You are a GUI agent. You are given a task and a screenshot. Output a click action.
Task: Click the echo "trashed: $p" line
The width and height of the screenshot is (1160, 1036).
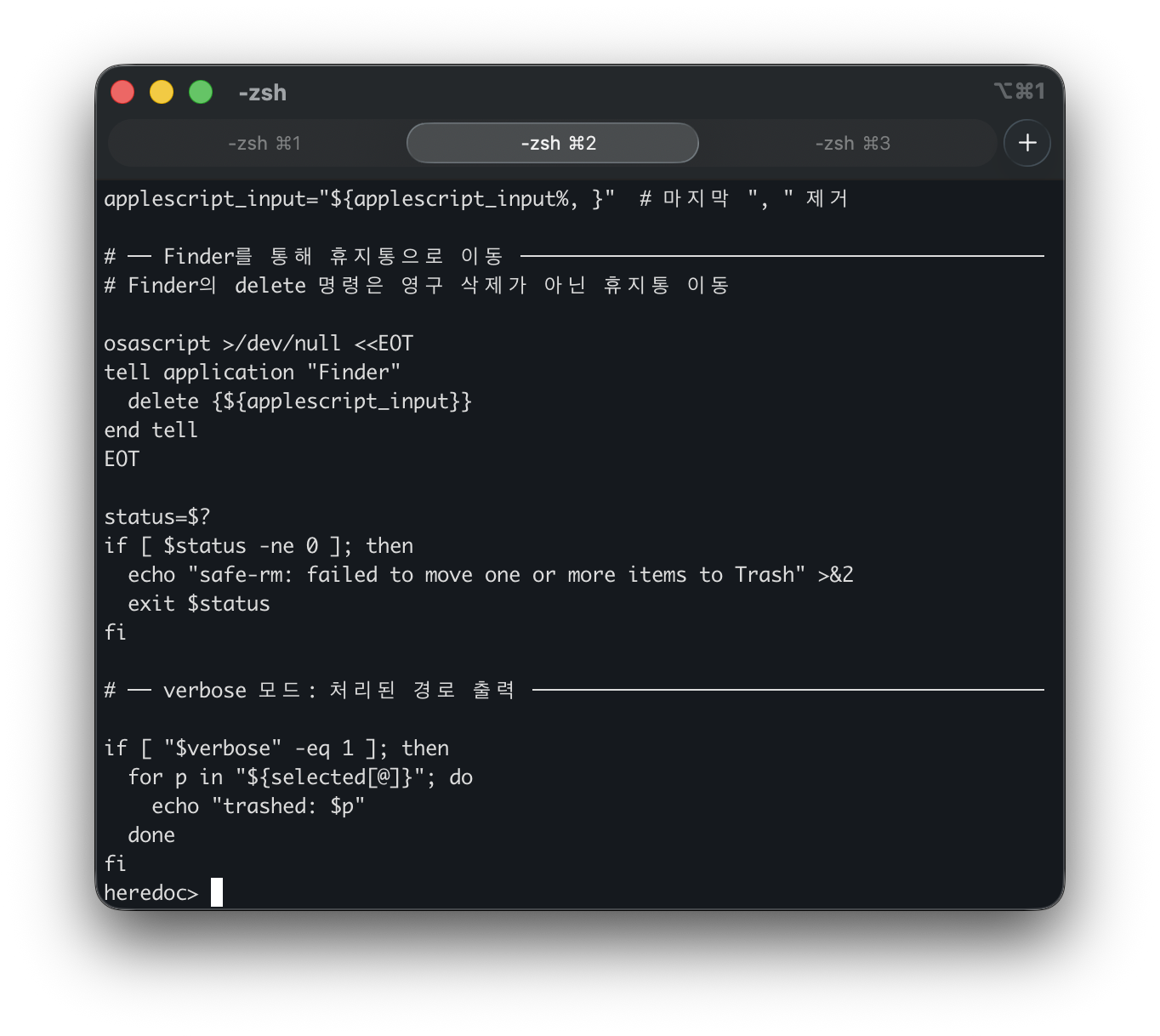[x=258, y=806]
